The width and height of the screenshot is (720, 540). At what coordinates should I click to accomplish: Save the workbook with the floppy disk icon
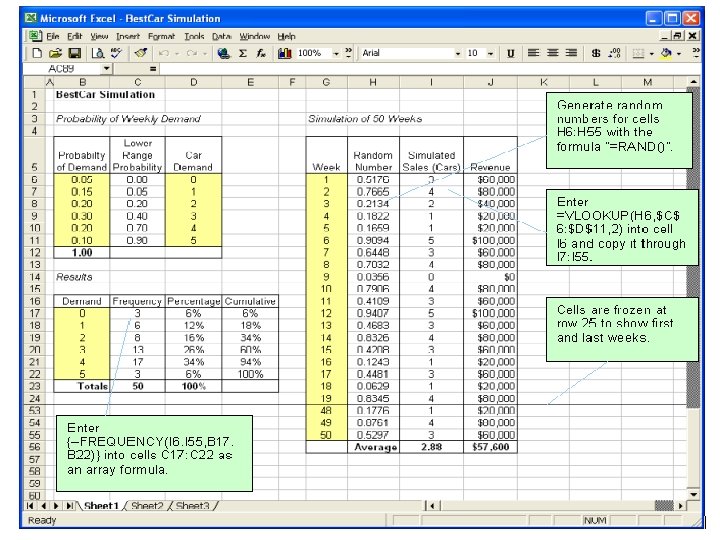(x=75, y=53)
